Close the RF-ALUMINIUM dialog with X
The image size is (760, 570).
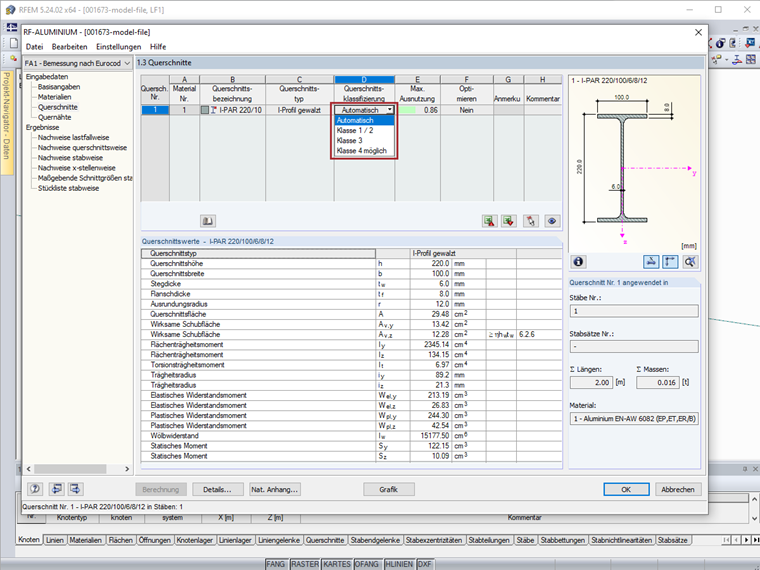(698, 32)
